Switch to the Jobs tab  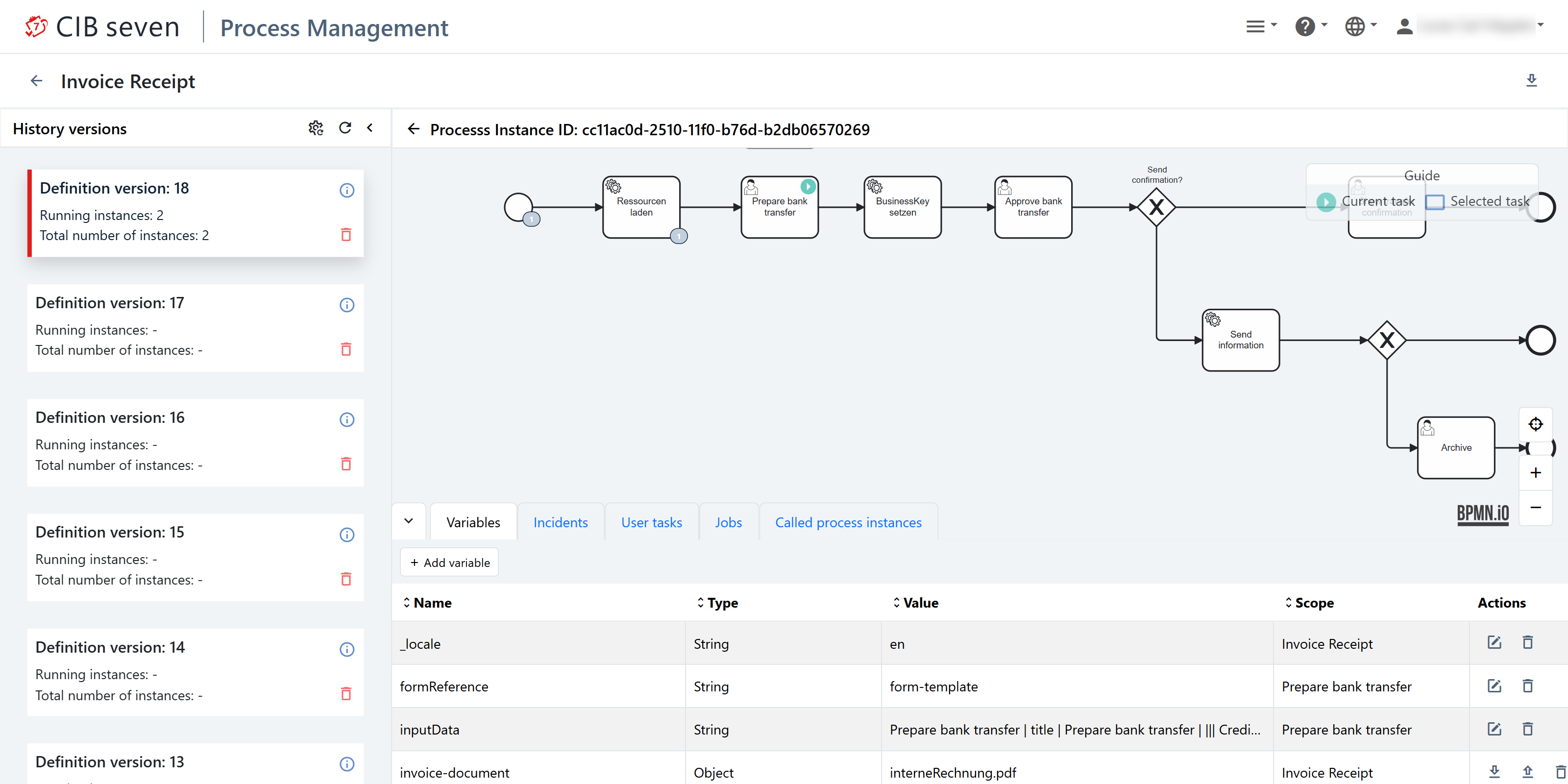point(728,522)
